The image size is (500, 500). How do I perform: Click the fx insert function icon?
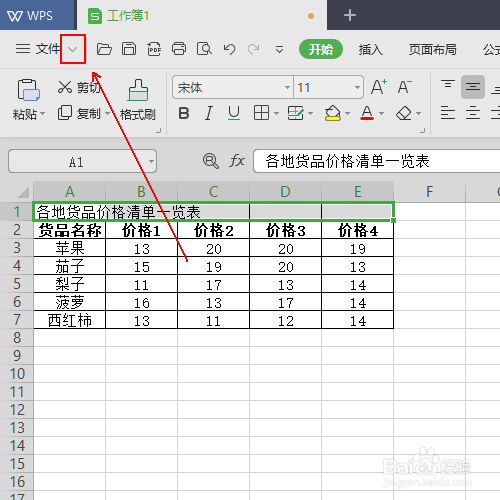pyautogui.click(x=237, y=161)
